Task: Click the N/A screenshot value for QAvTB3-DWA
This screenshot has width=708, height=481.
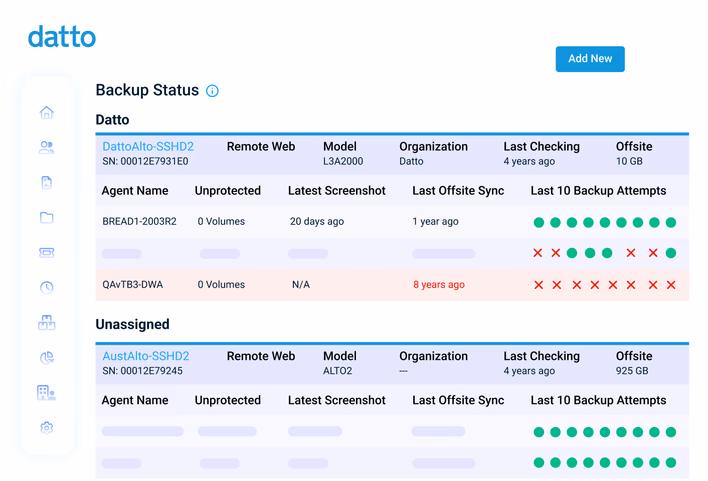Action: (301, 285)
